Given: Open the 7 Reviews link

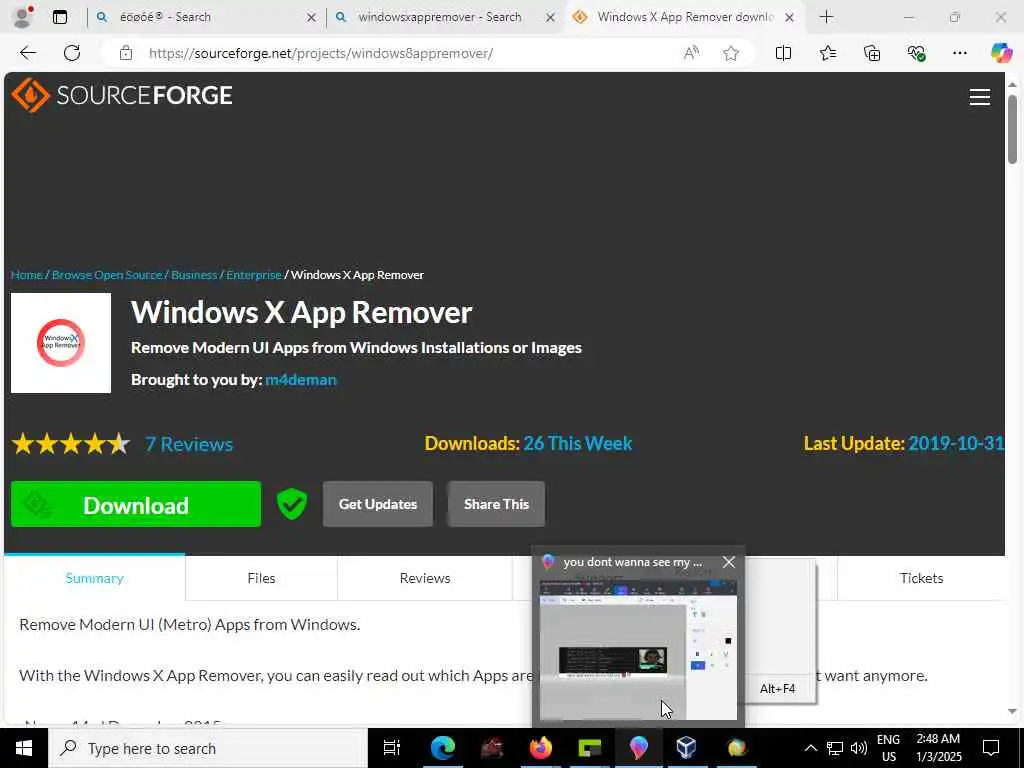Looking at the screenshot, I should click(x=189, y=444).
